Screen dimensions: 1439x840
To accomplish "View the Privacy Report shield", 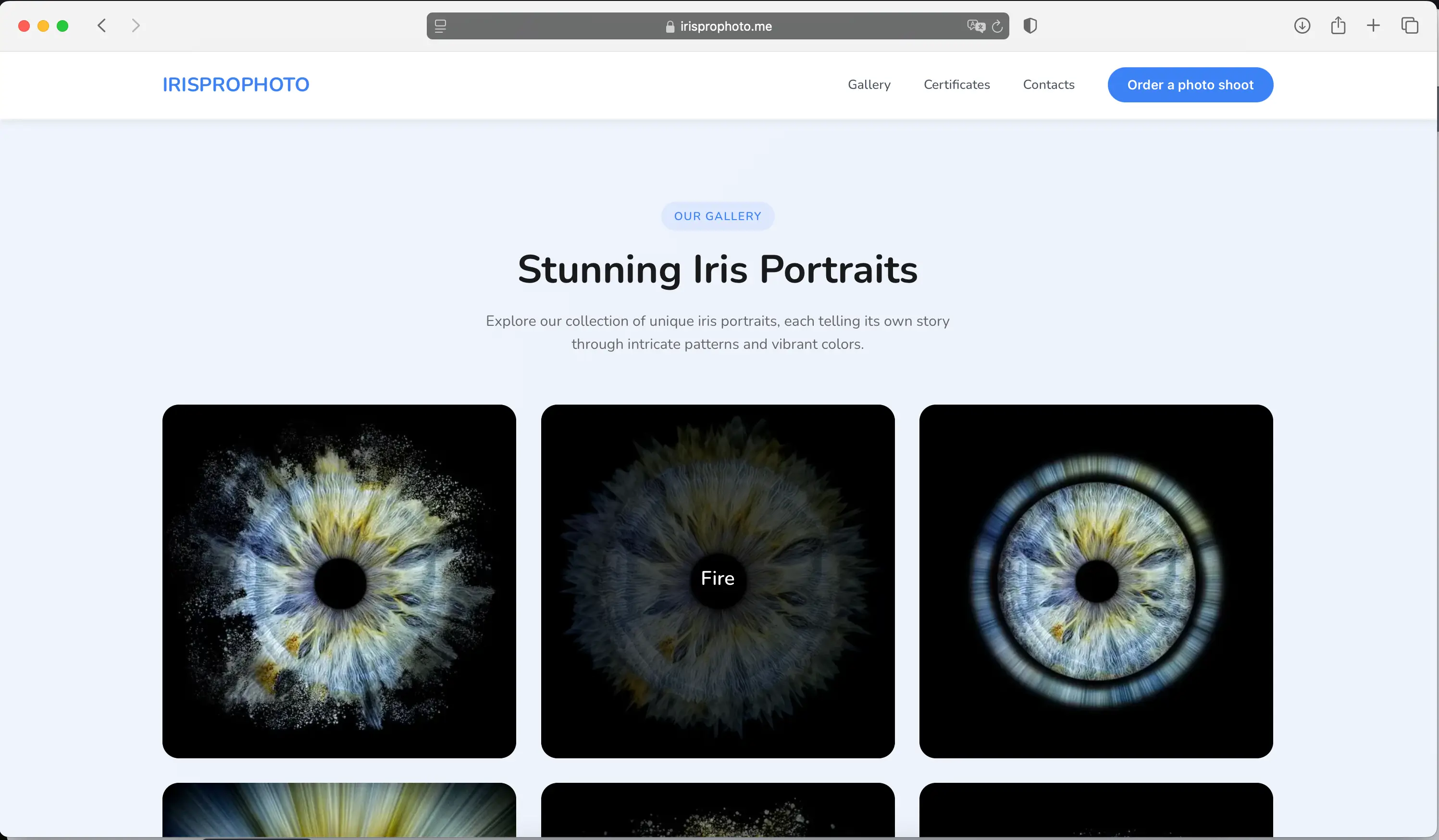I will point(1030,25).
